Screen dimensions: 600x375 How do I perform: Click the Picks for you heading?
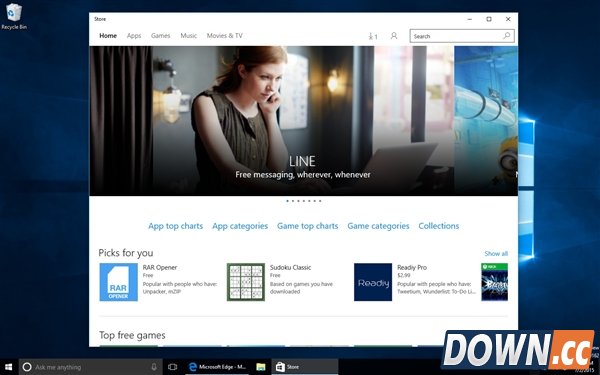(126, 253)
